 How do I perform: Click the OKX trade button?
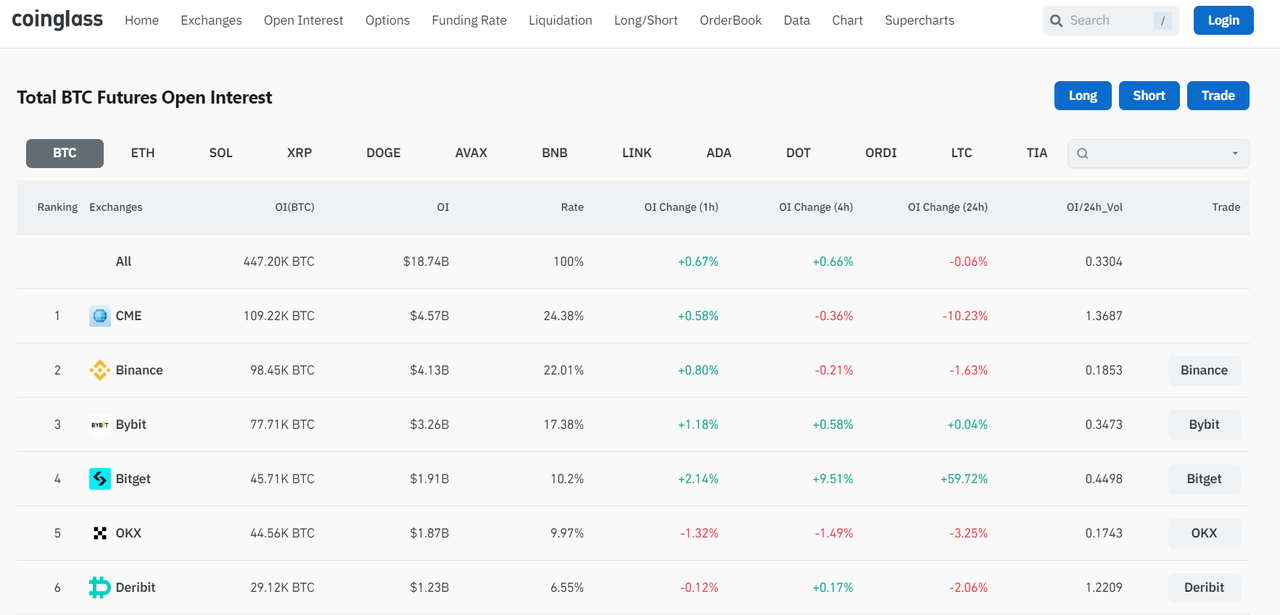click(x=1204, y=533)
